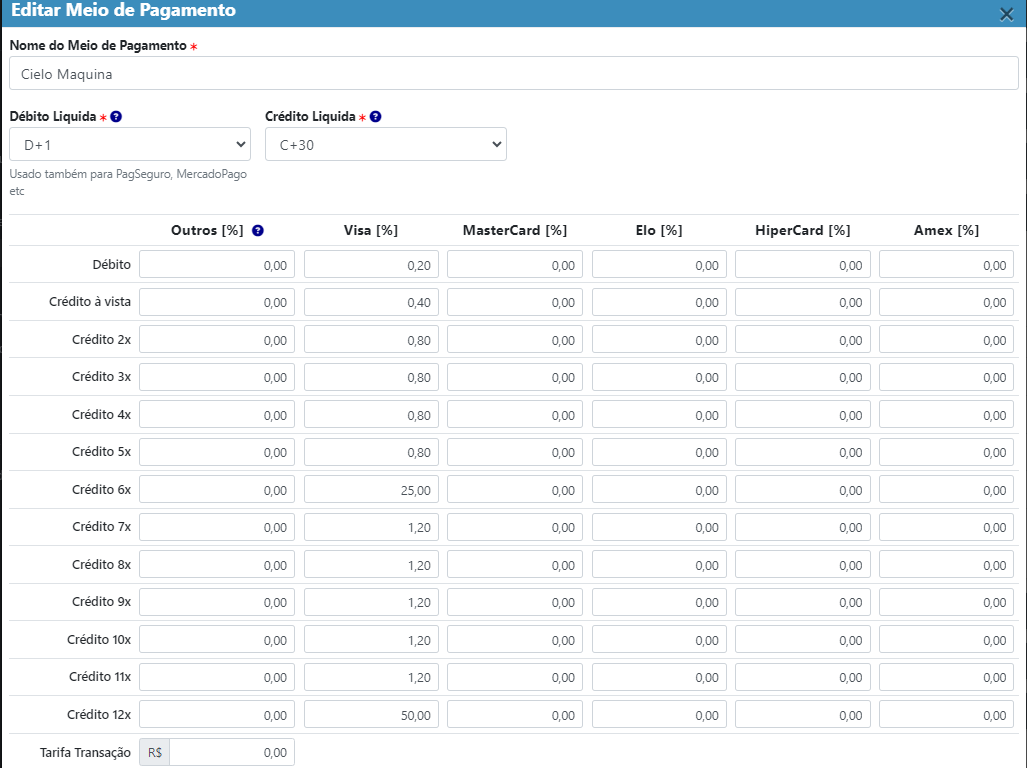Click the Elo [%] column header
Viewport: 1027px width, 768px height.
tap(659, 230)
